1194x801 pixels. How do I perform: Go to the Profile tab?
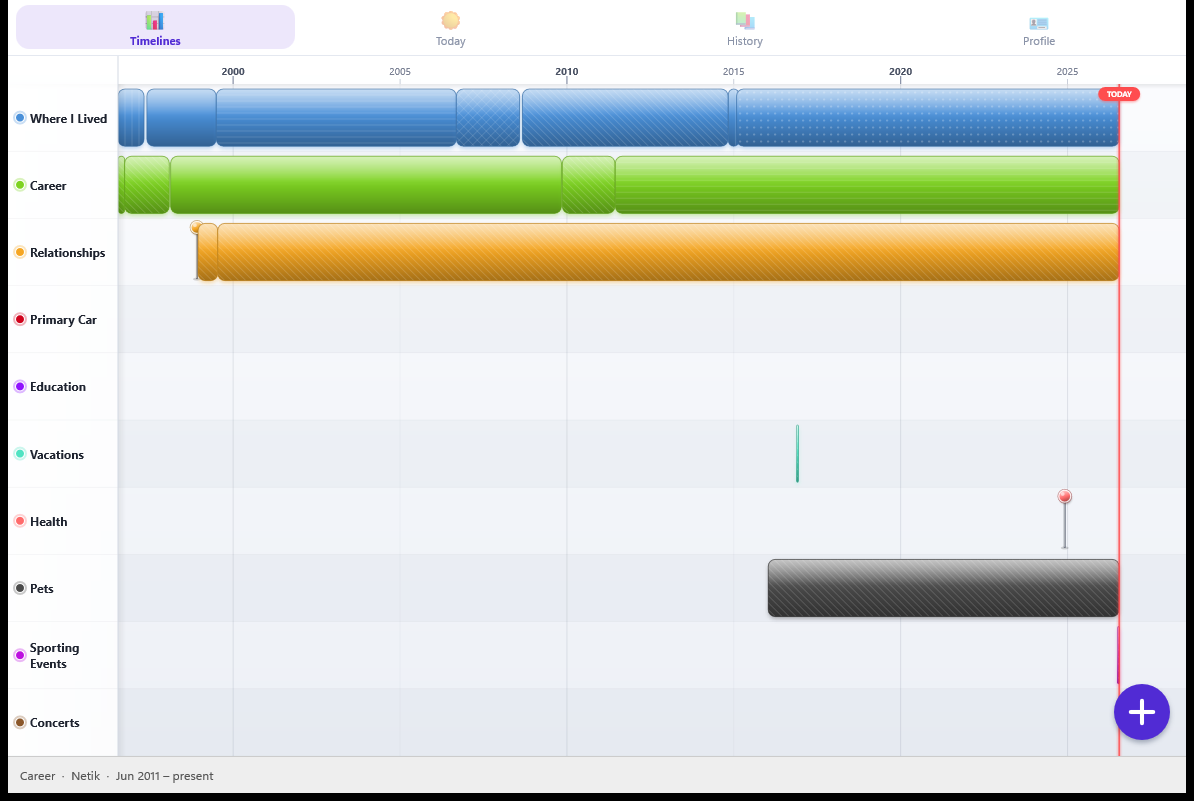(x=1039, y=27)
